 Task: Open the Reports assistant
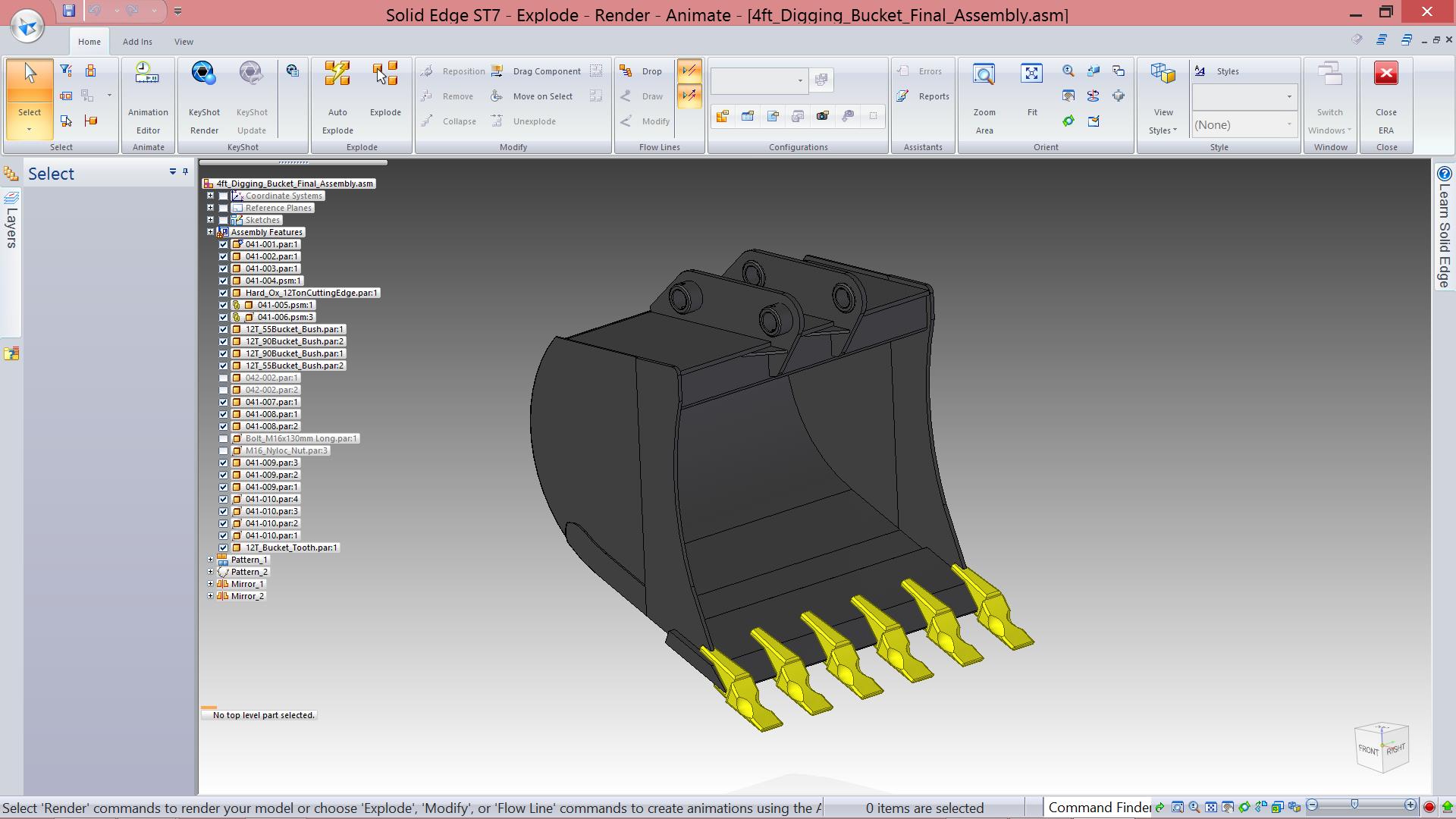click(924, 96)
